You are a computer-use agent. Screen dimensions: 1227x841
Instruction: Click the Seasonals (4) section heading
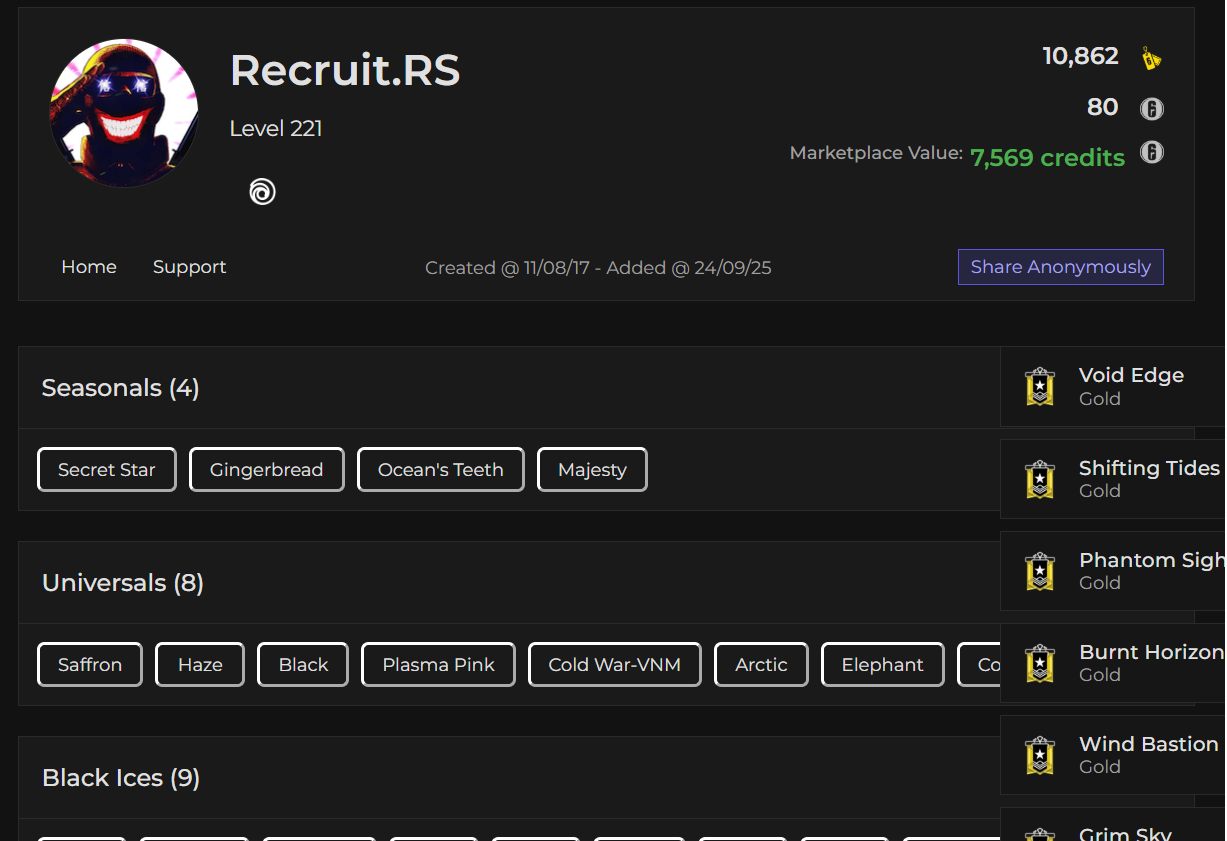pos(120,388)
